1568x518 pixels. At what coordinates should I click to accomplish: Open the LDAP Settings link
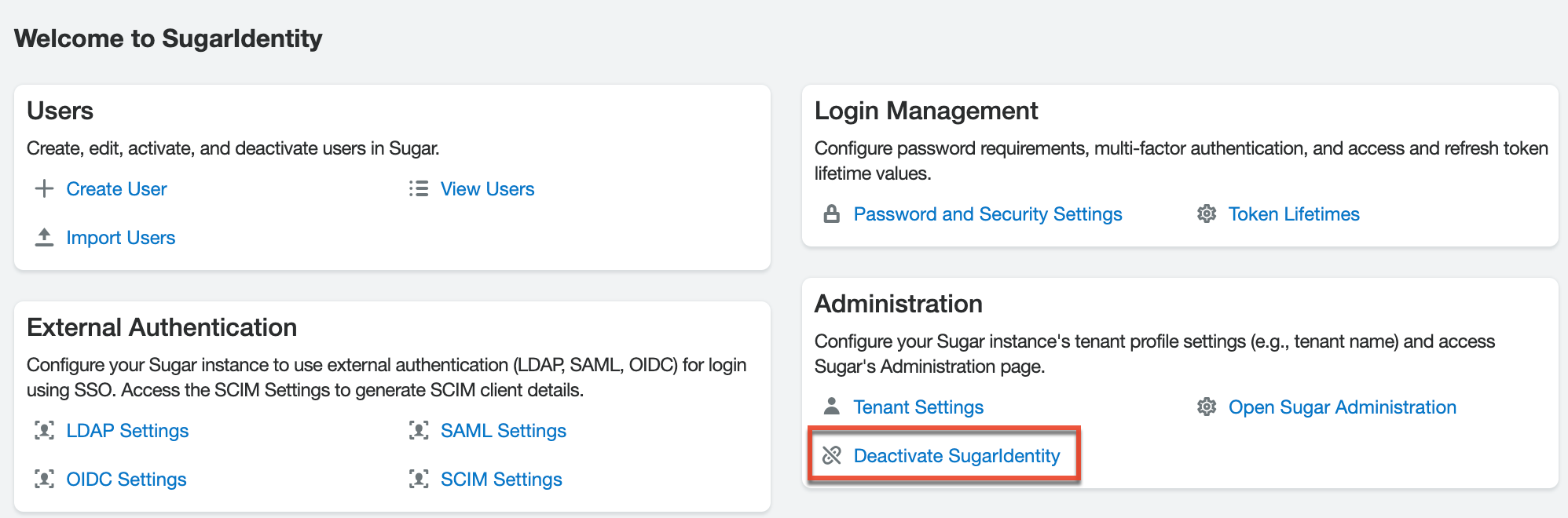(127, 431)
